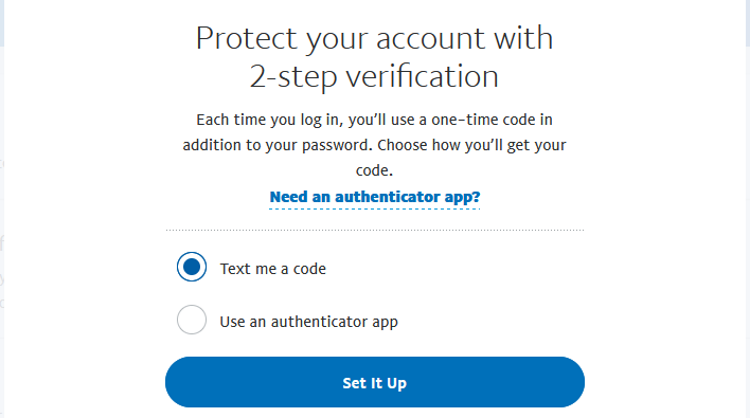Click the paragraph line starting "Each time you log in"
Image resolution: width=750 pixels, height=418 pixels.
pos(374,120)
